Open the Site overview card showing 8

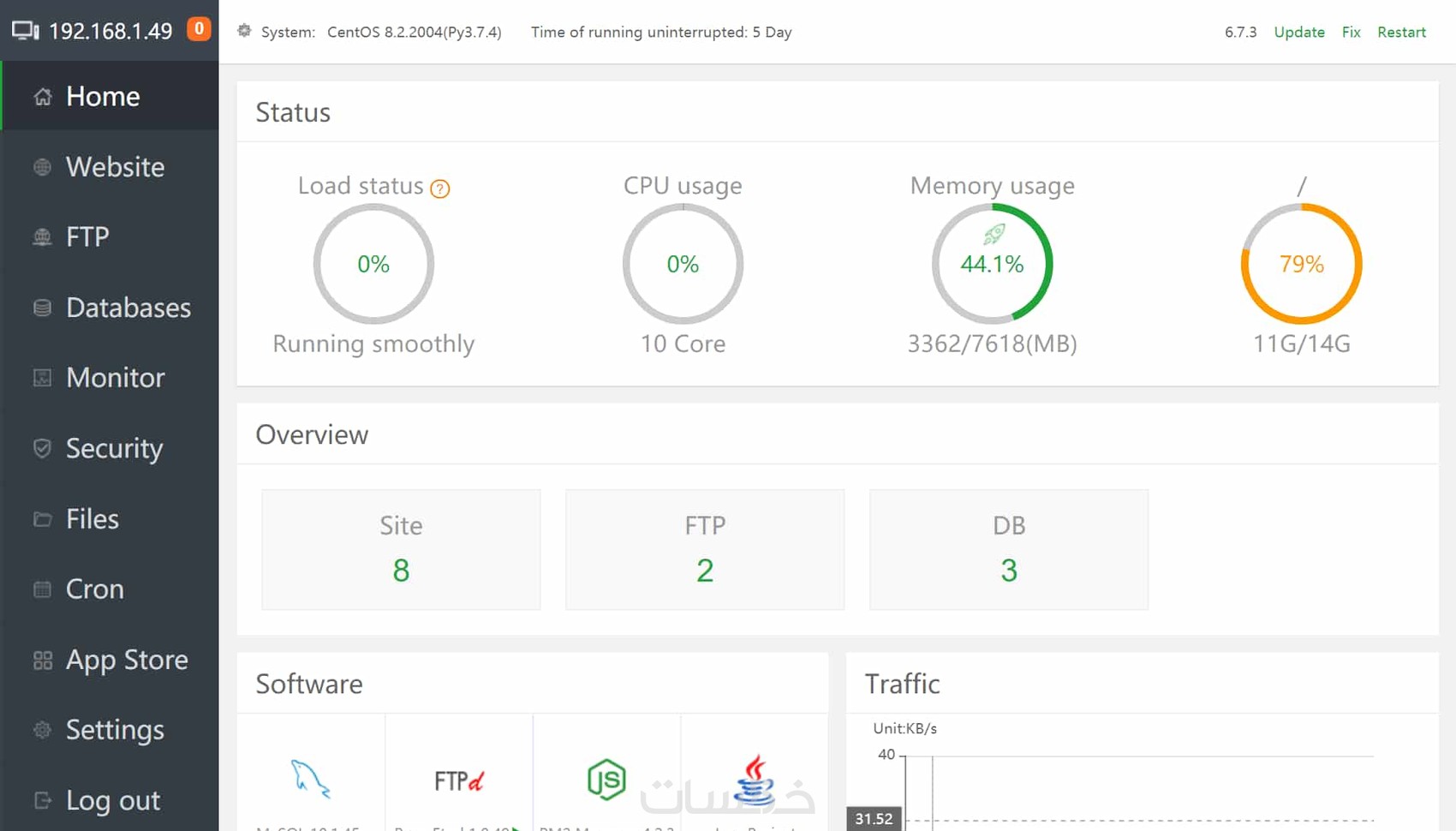(401, 549)
